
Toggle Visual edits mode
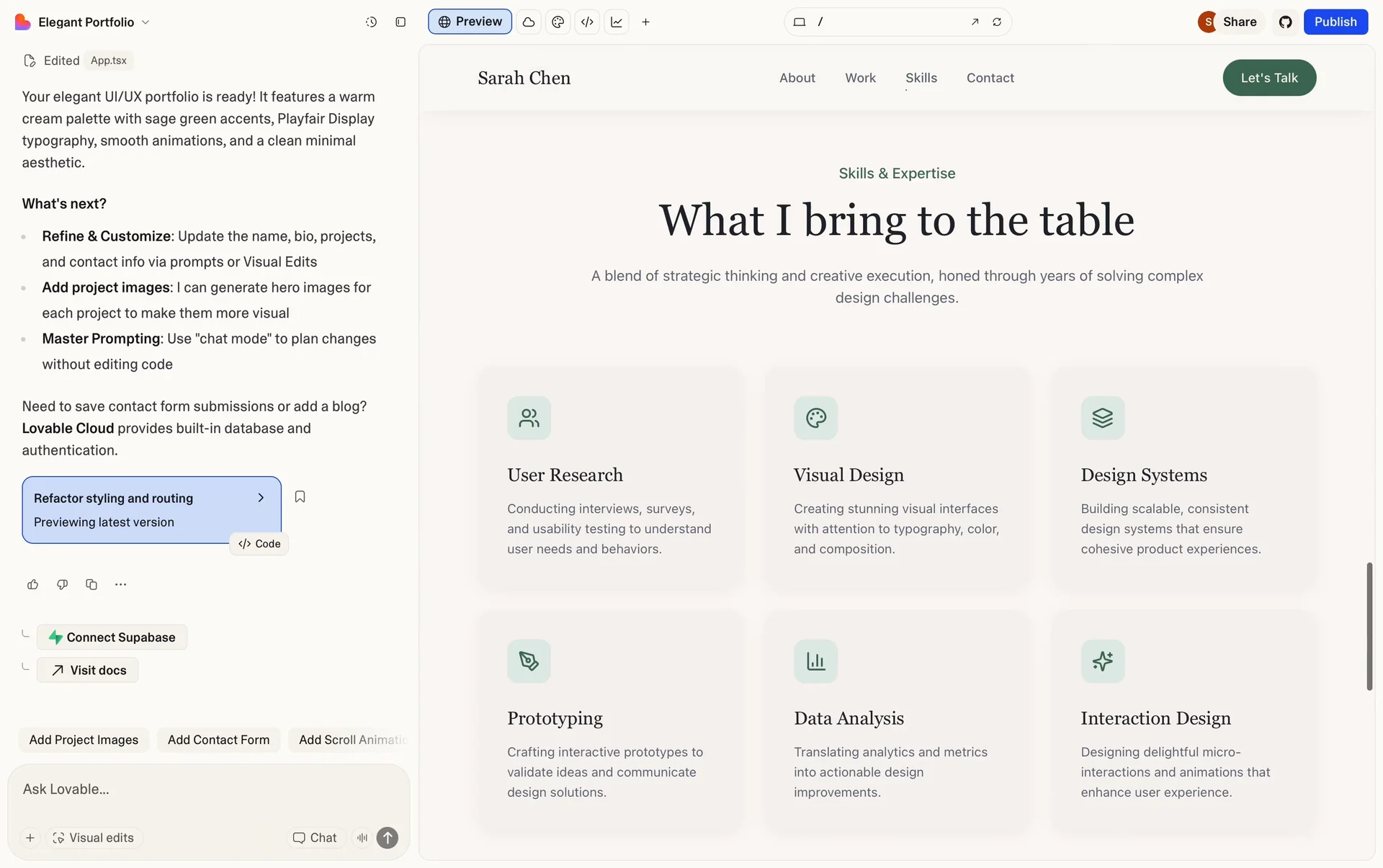click(94, 838)
